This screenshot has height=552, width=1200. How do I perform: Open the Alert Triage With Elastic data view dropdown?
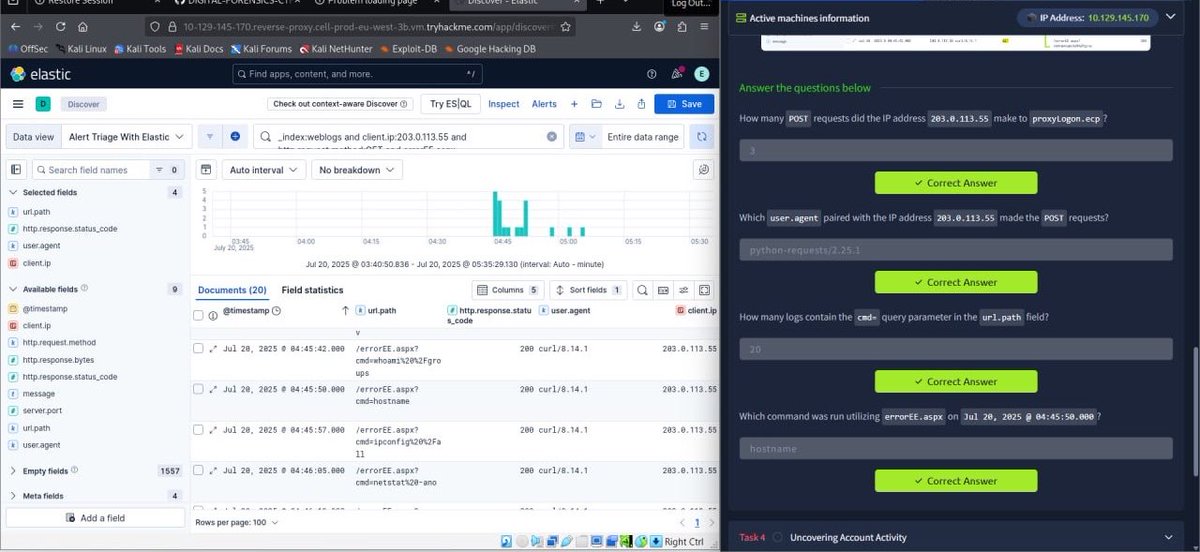127,137
